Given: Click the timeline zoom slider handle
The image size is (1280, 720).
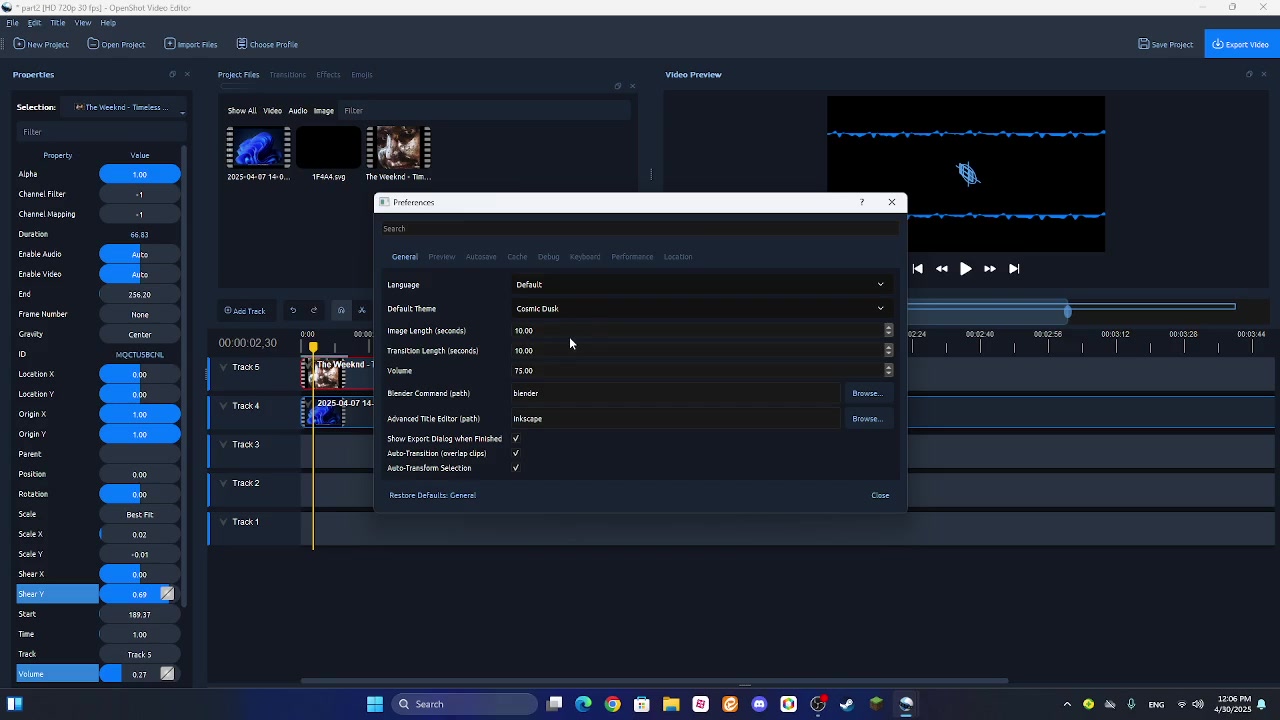Looking at the screenshot, I should pos(1068,311).
